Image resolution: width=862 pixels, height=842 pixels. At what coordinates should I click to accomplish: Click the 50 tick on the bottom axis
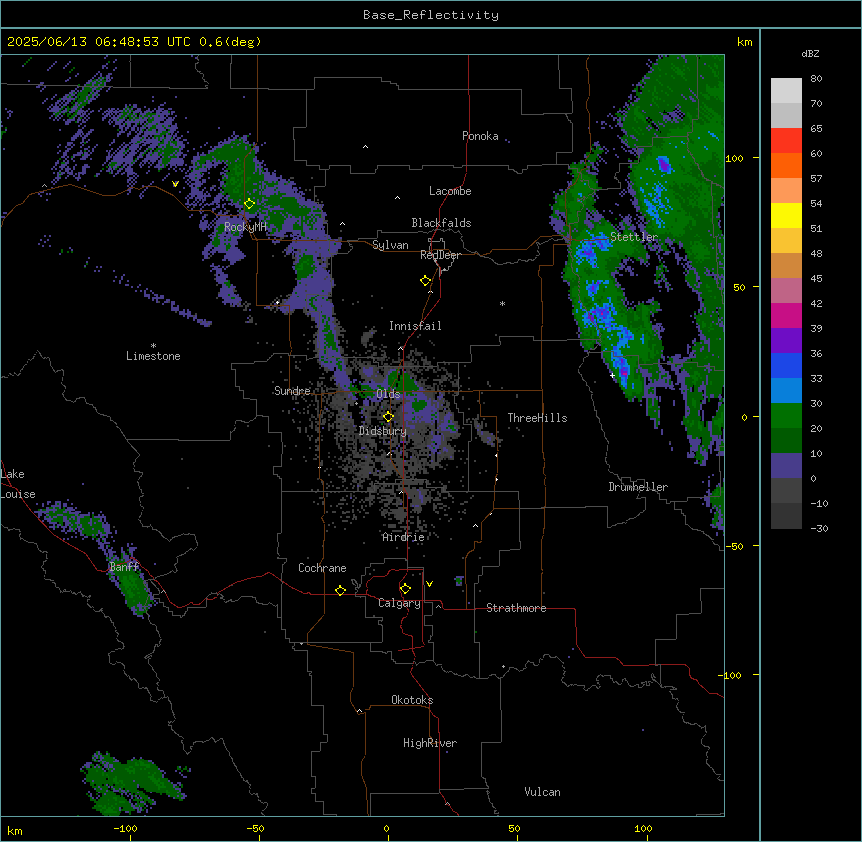click(x=515, y=828)
